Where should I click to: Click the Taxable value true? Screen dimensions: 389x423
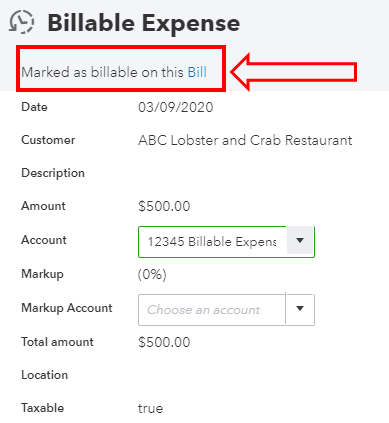coord(150,408)
